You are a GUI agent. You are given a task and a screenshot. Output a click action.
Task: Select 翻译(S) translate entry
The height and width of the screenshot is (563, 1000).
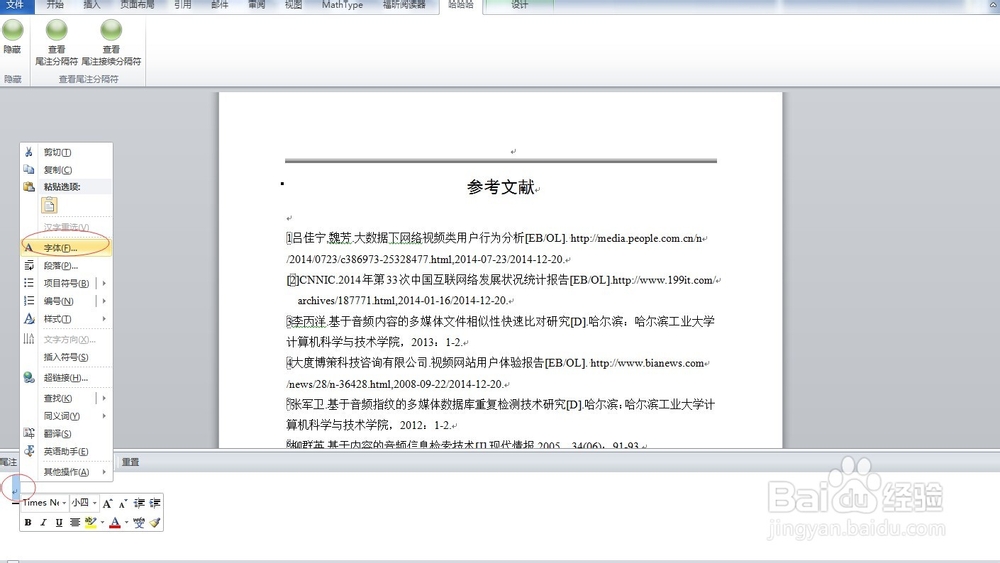(x=66, y=434)
